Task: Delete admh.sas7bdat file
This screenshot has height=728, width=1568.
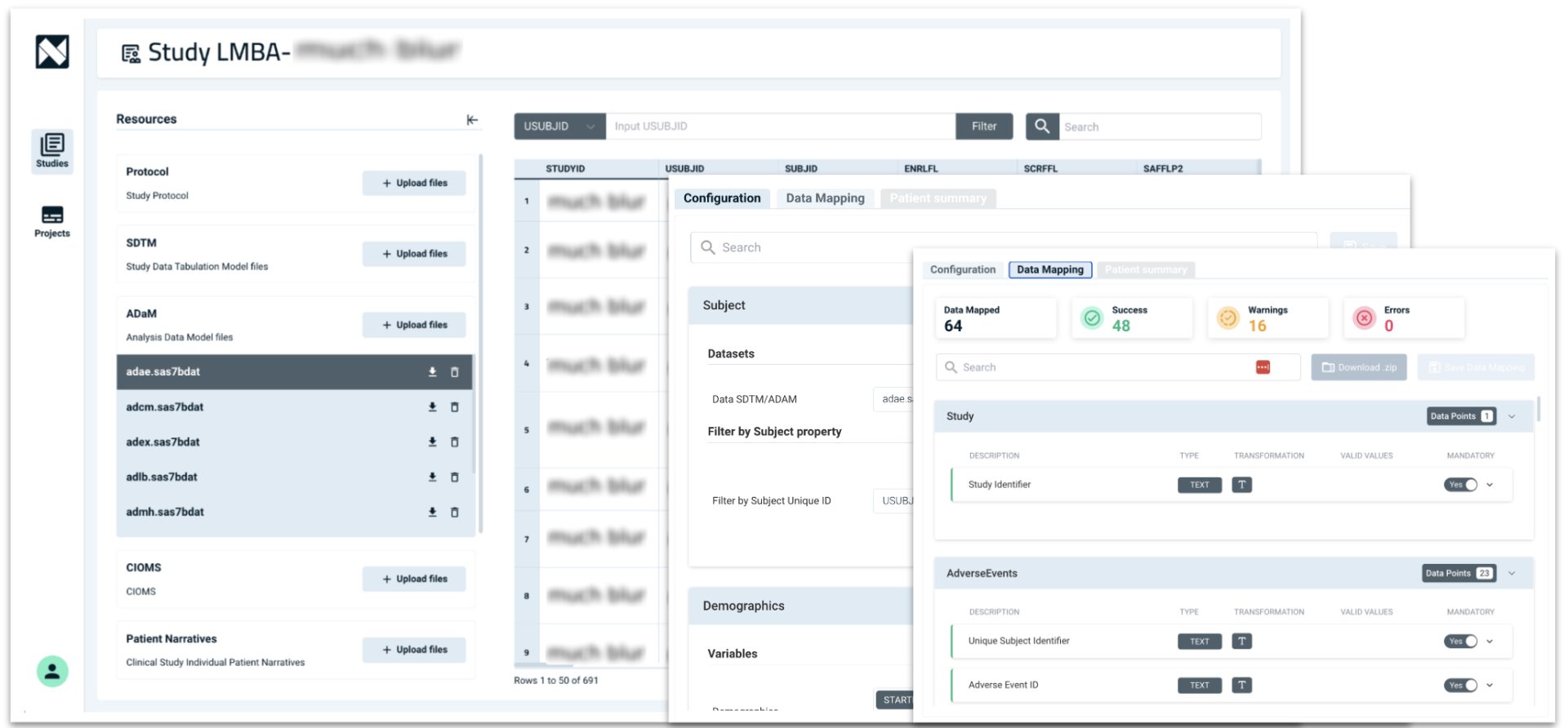Action: (455, 513)
